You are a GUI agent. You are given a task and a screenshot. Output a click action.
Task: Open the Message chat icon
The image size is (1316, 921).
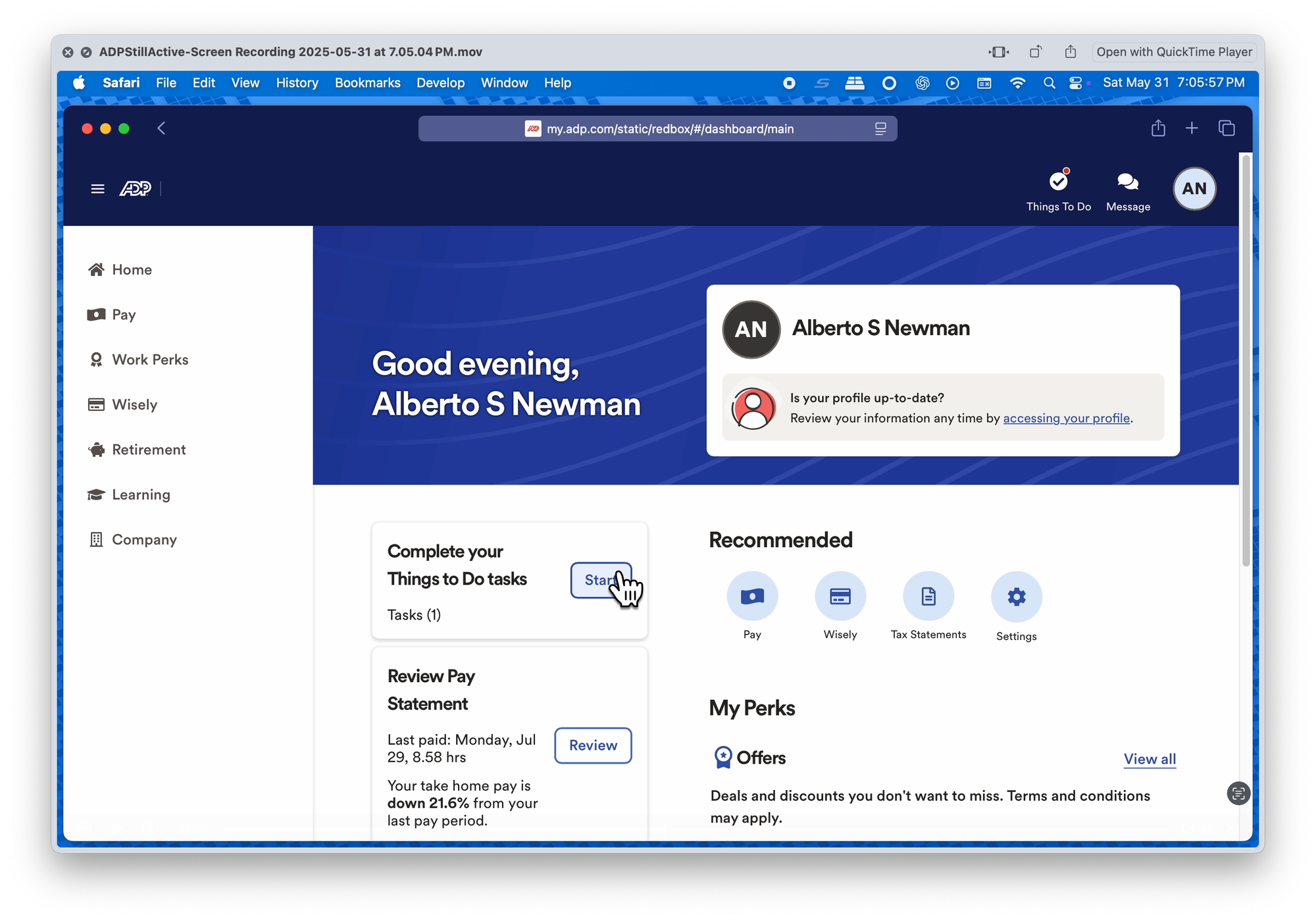[1128, 181]
